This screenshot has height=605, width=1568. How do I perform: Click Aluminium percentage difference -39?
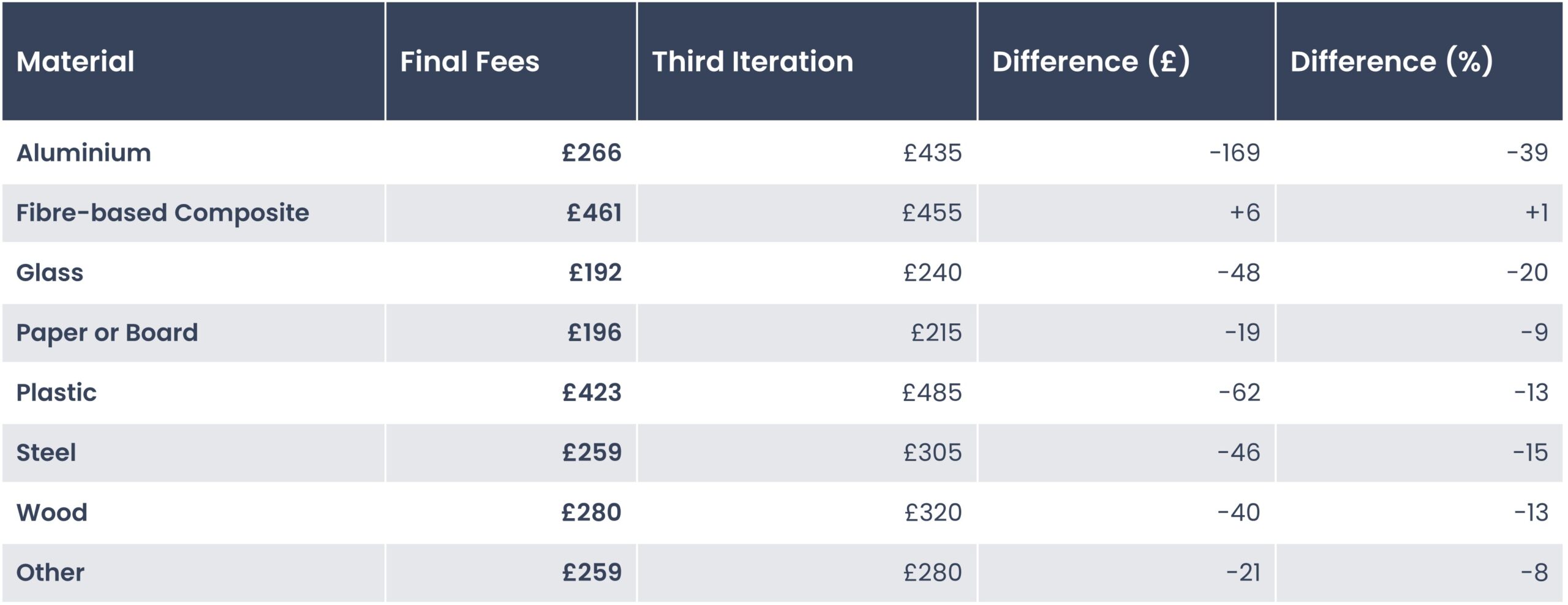[x=1527, y=152]
